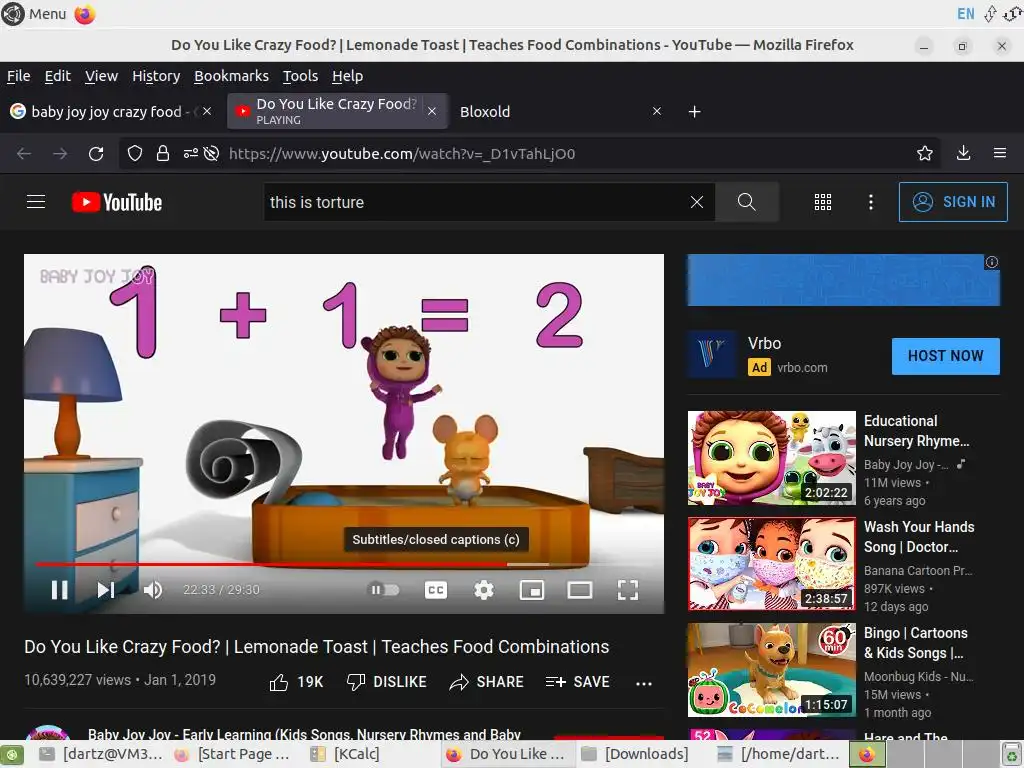
Task: Bookmark this page with star
Action: [x=924, y=153]
